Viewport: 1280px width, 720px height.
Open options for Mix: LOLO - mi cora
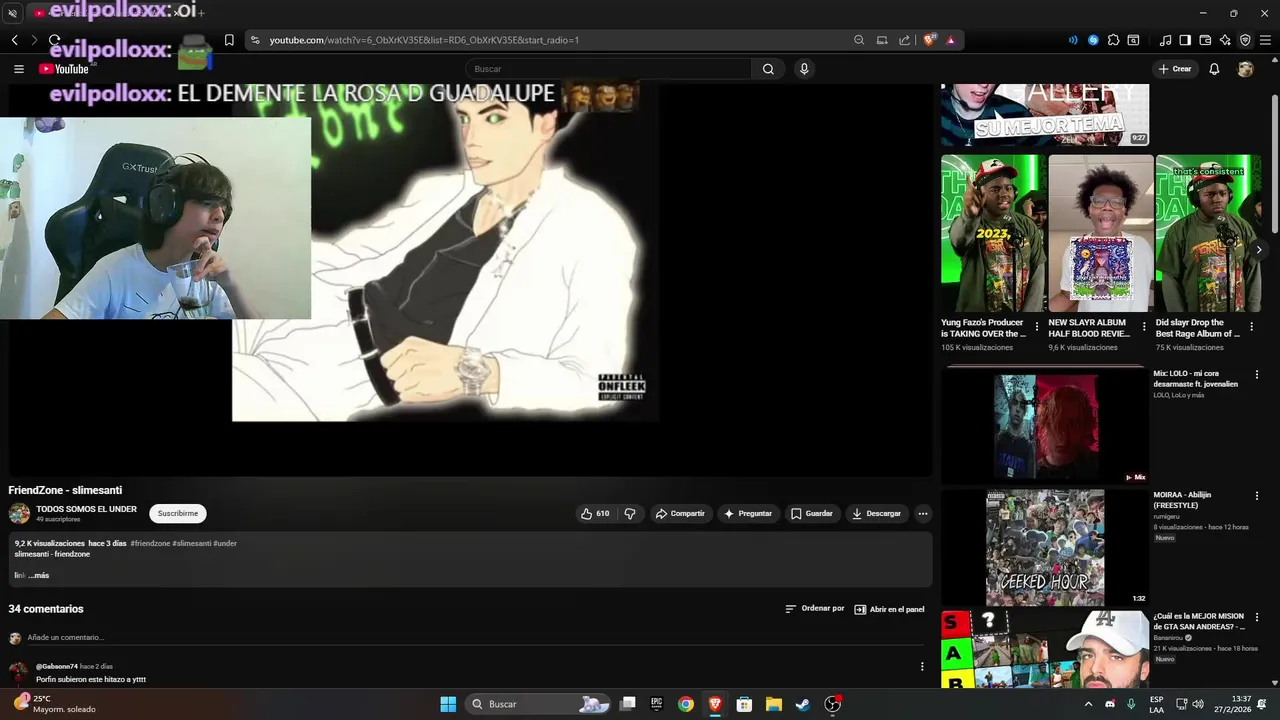pyautogui.click(x=1257, y=375)
